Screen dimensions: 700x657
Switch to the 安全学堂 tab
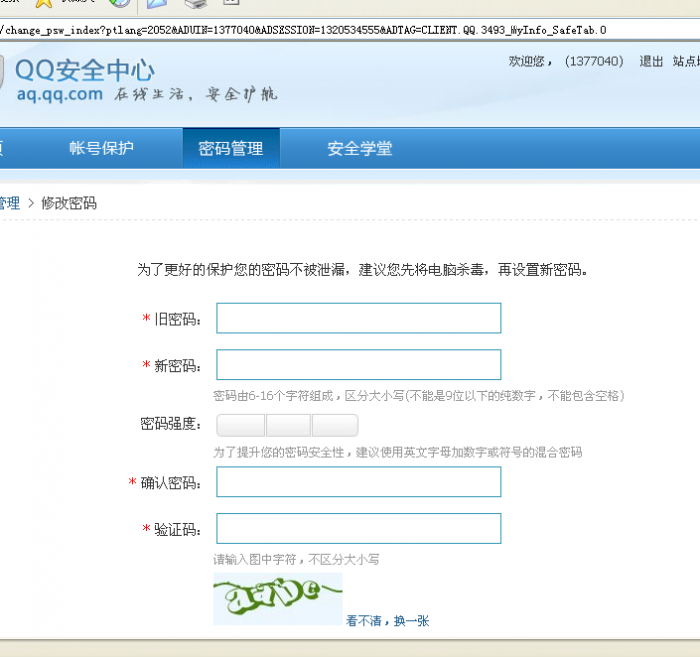point(360,149)
